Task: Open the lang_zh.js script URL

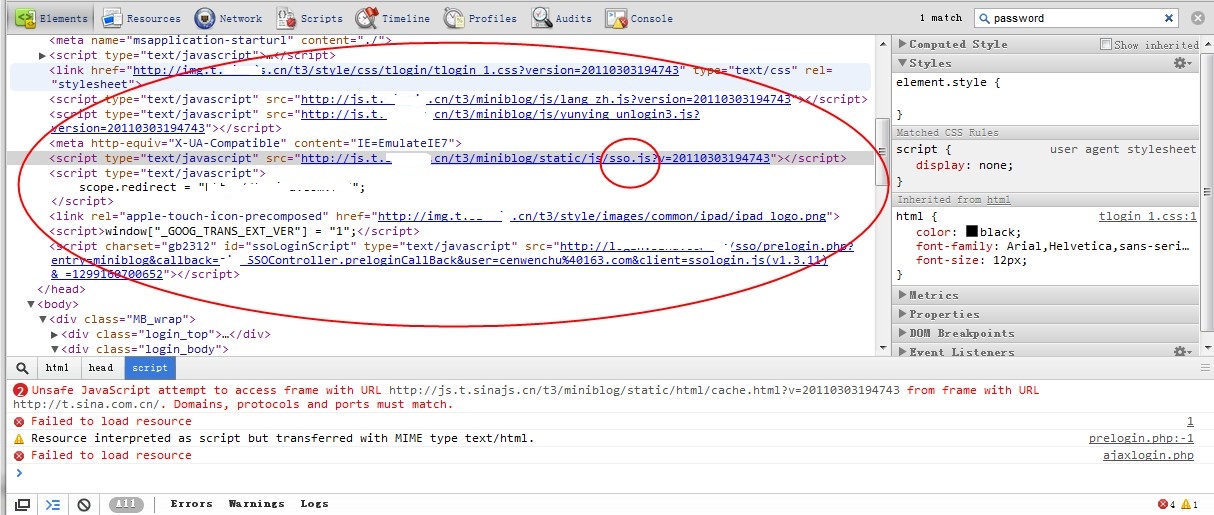Action: tap(546, 99)
